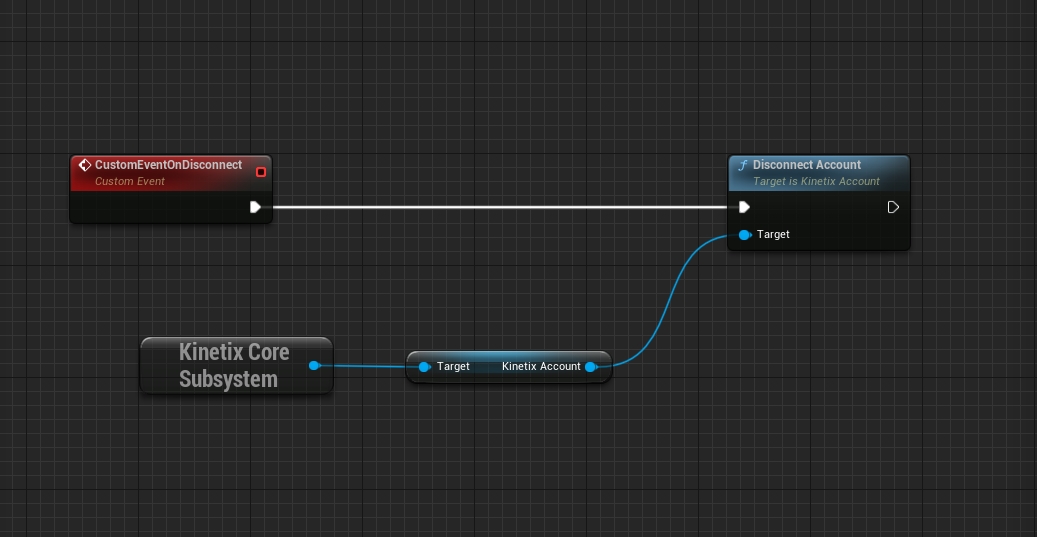Click the blue Target pin on Disconnect Account
Screen dimensions: 1037x537
point(744,235)
